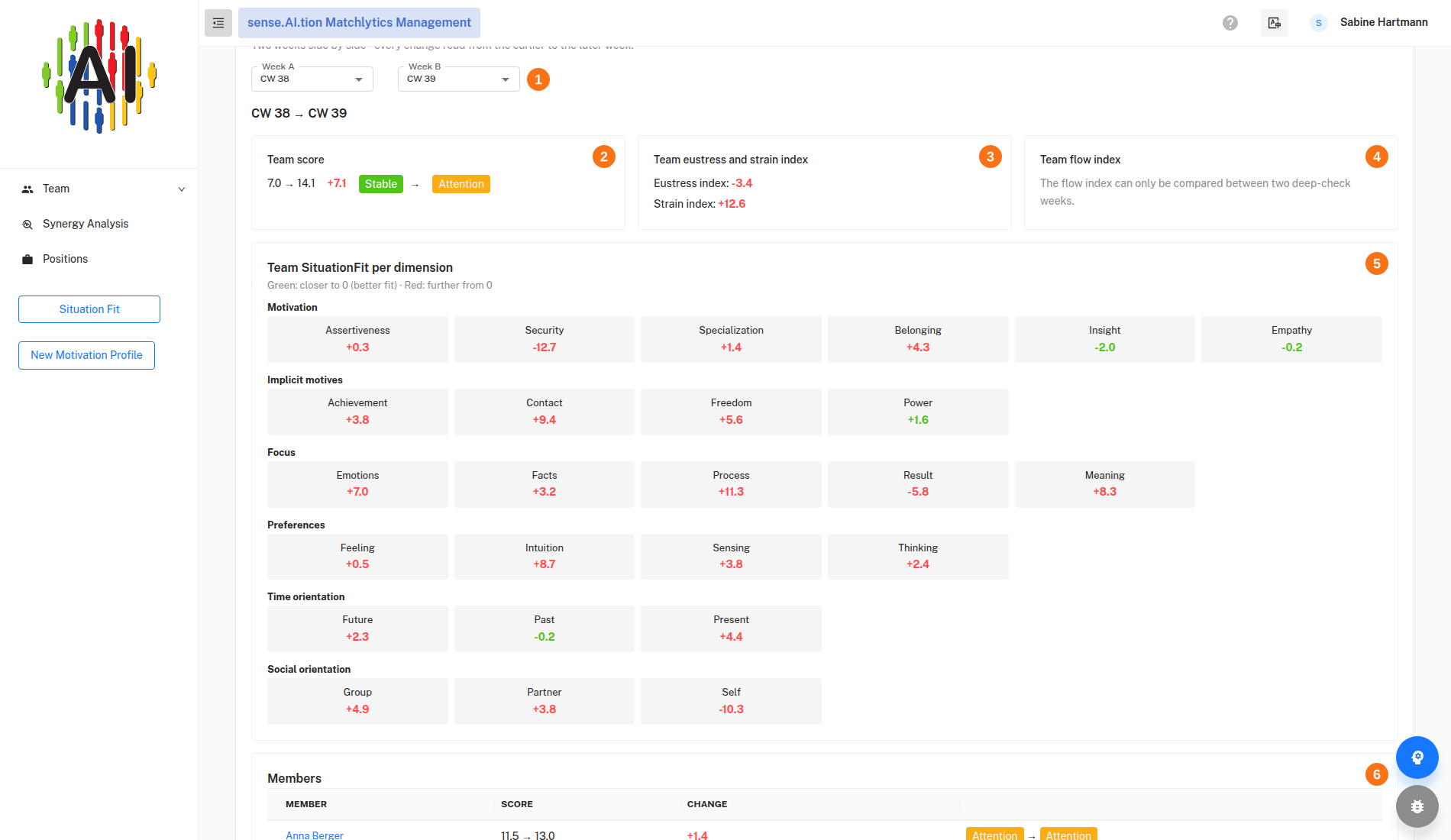1451x840 pixels.
Task: Open Team menu item
Action: tap(99, 189)
